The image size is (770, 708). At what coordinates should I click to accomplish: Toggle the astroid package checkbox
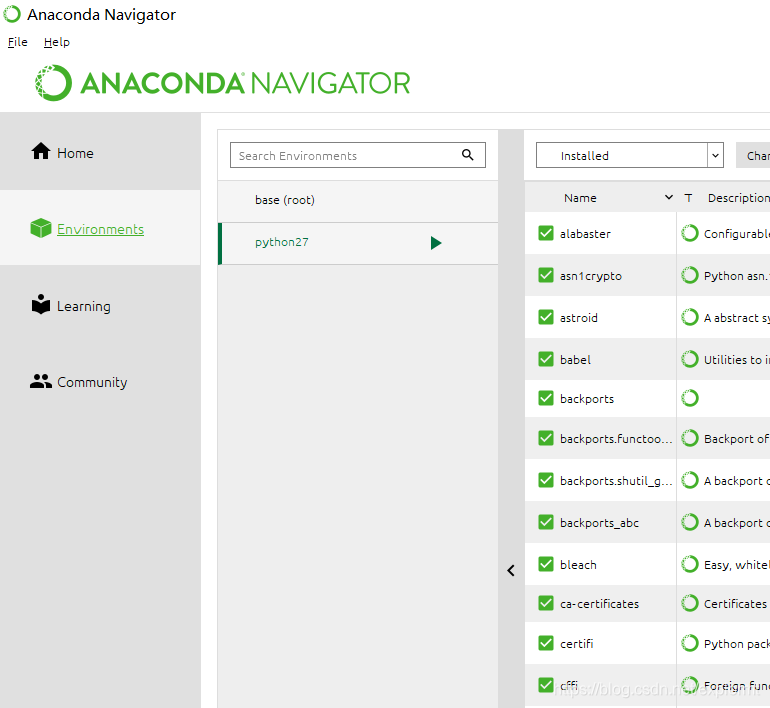tap(546, 317)
